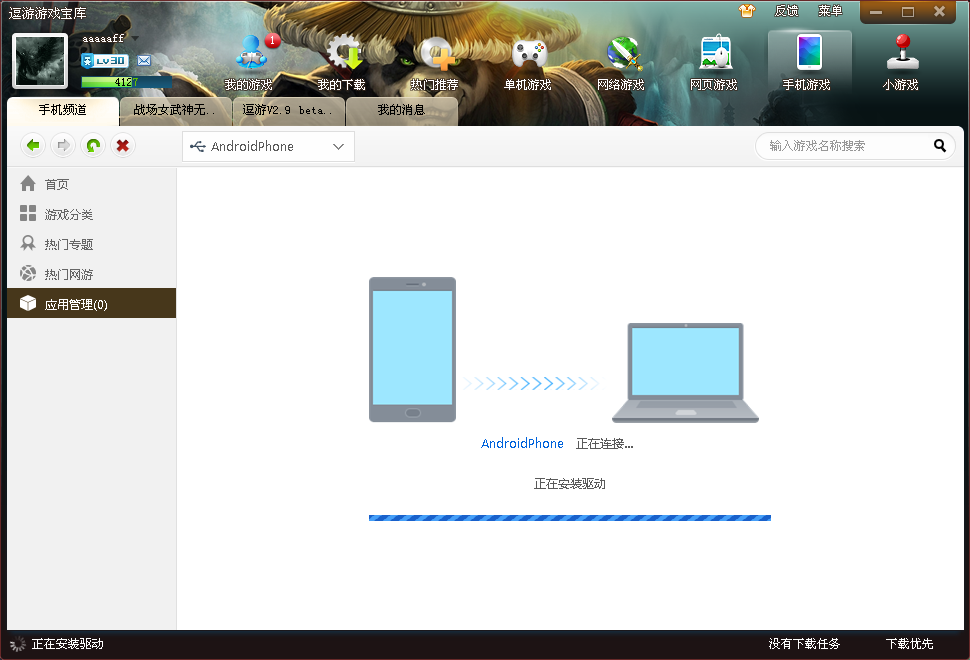Screen dimensions: 970x660
Task: Open 网络游戏 online games icon
Action: [620, 62]
